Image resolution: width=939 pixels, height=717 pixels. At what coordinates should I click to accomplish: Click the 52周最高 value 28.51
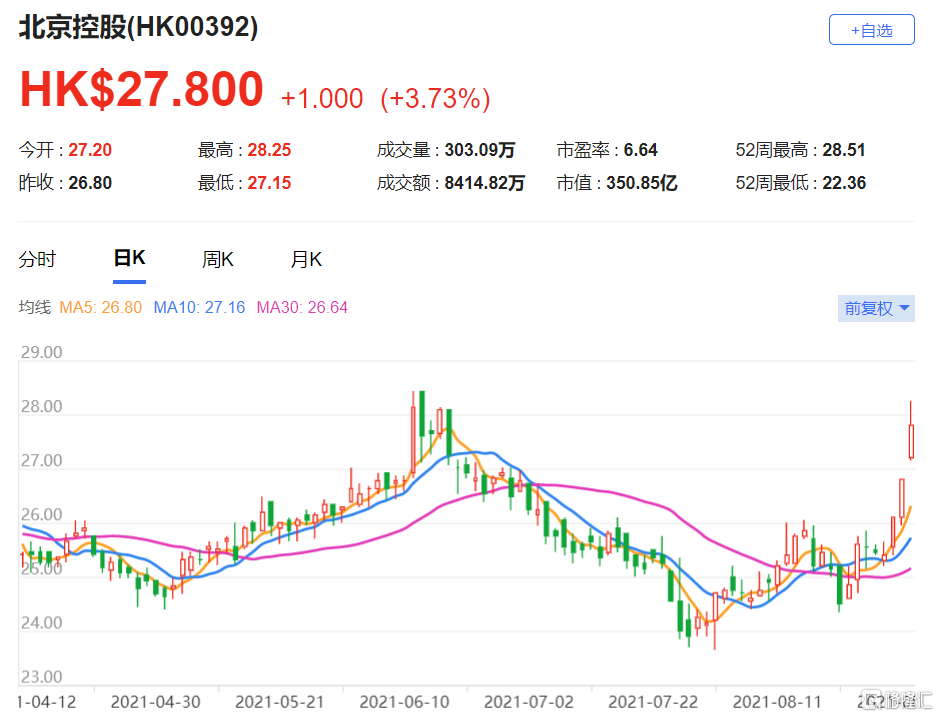point(844,150)
